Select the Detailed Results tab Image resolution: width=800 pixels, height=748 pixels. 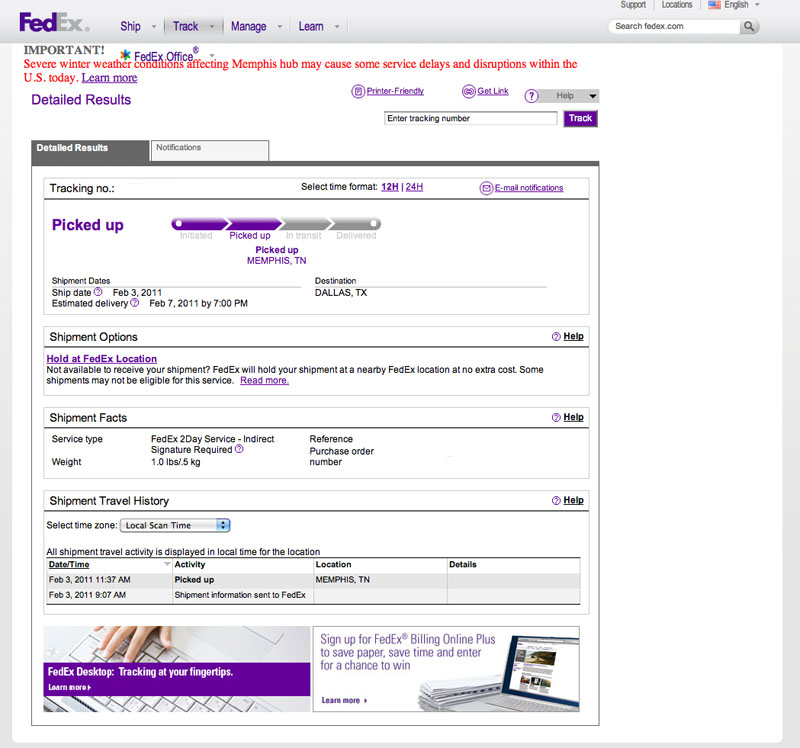click(90, 151)
